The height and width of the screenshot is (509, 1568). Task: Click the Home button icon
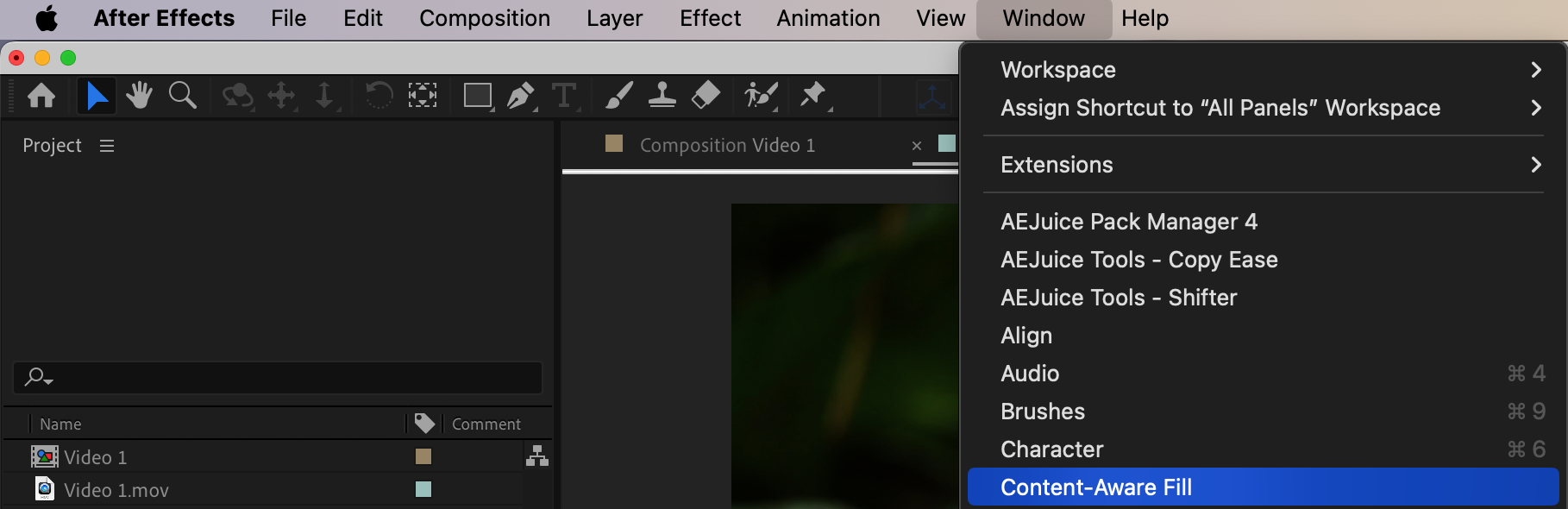pos(41,95)
